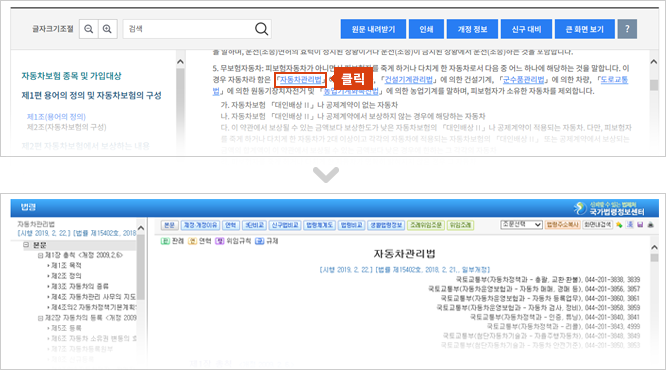666x370 pixels.
Task: Collapse the 본문 tree node
Action: pyautogui.click(x=26, y=245)
